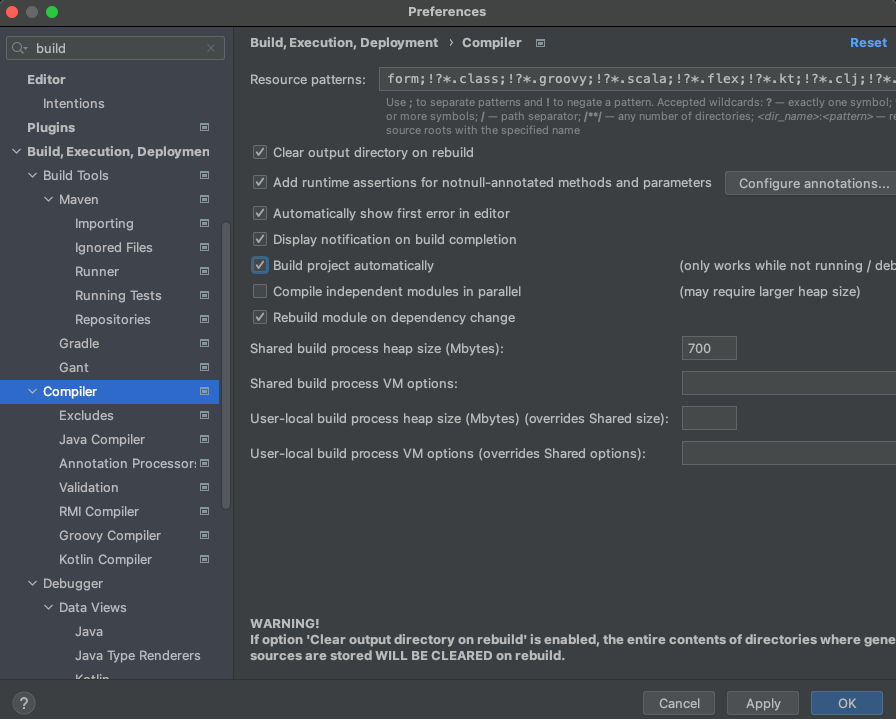Click the icon beside the Compiler breadcrumb
Image resolution: width=896 pixels, height=719 pixels.
coord(540,43)
